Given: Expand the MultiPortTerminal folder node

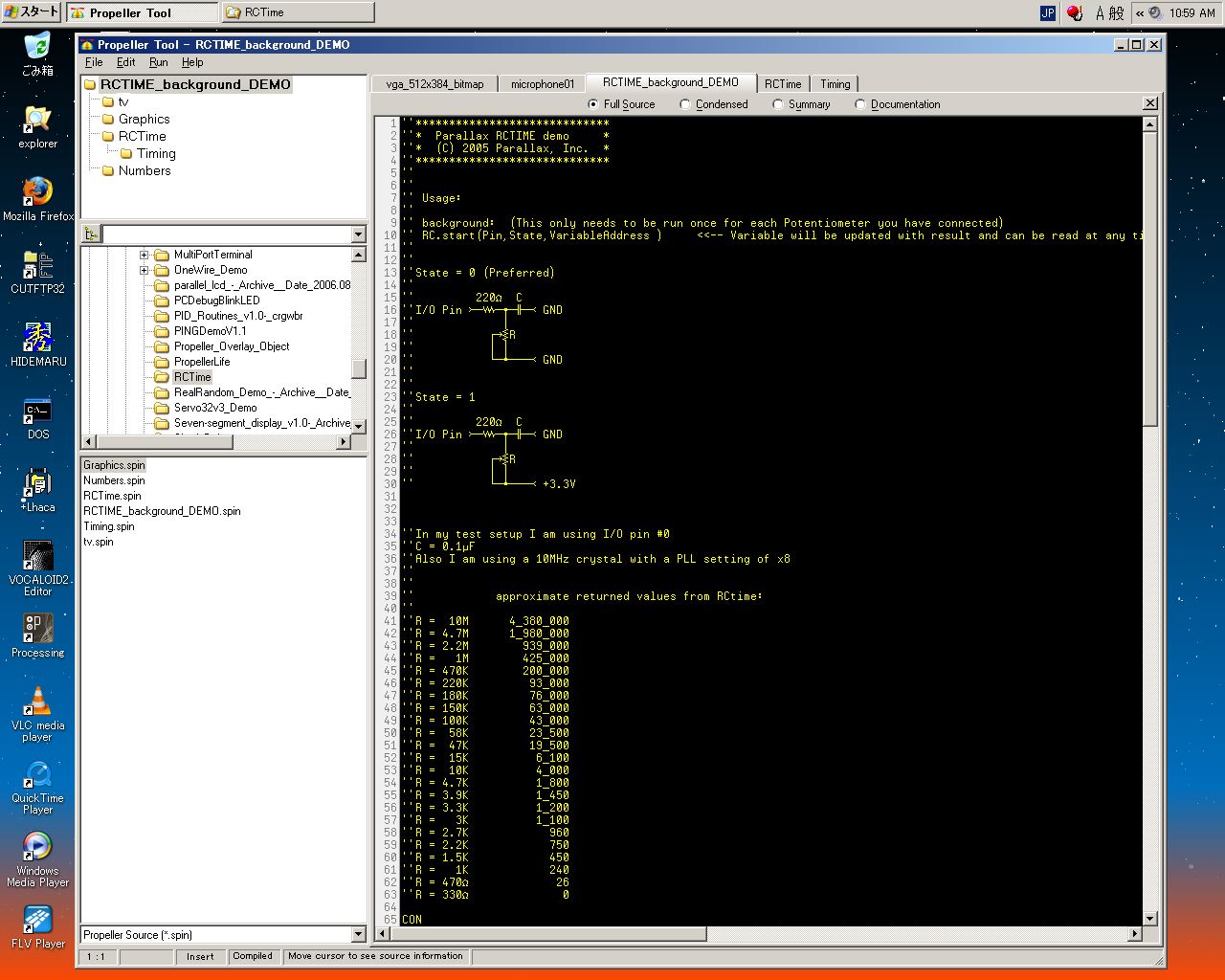Looking at the screenshot, I should pos(144,255).
